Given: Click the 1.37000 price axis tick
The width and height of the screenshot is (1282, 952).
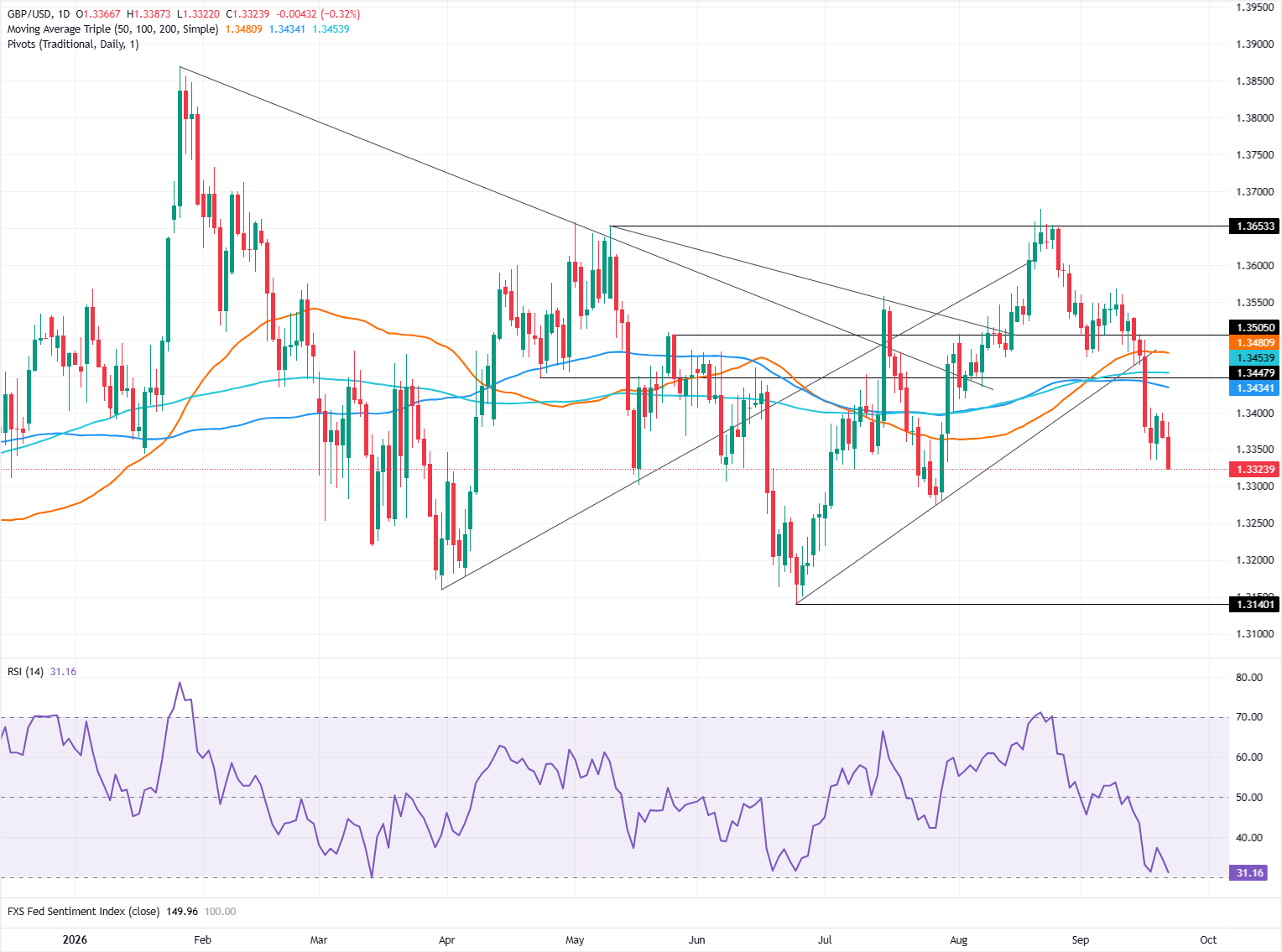Looking at the screenshot, I should point(1255,192).
